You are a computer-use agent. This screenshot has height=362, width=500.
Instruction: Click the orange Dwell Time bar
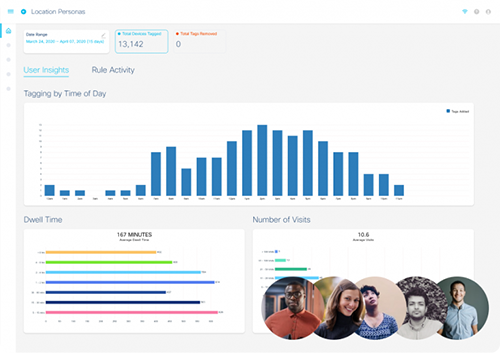(101, 252)
